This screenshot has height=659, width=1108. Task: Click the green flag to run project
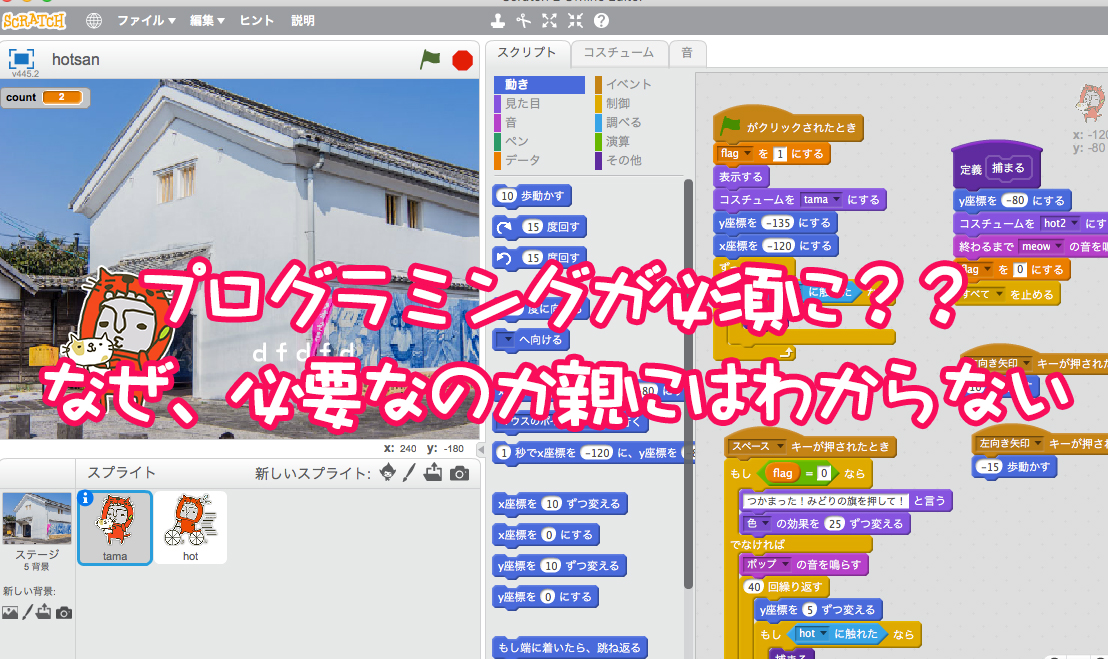(x=430, y=60)
